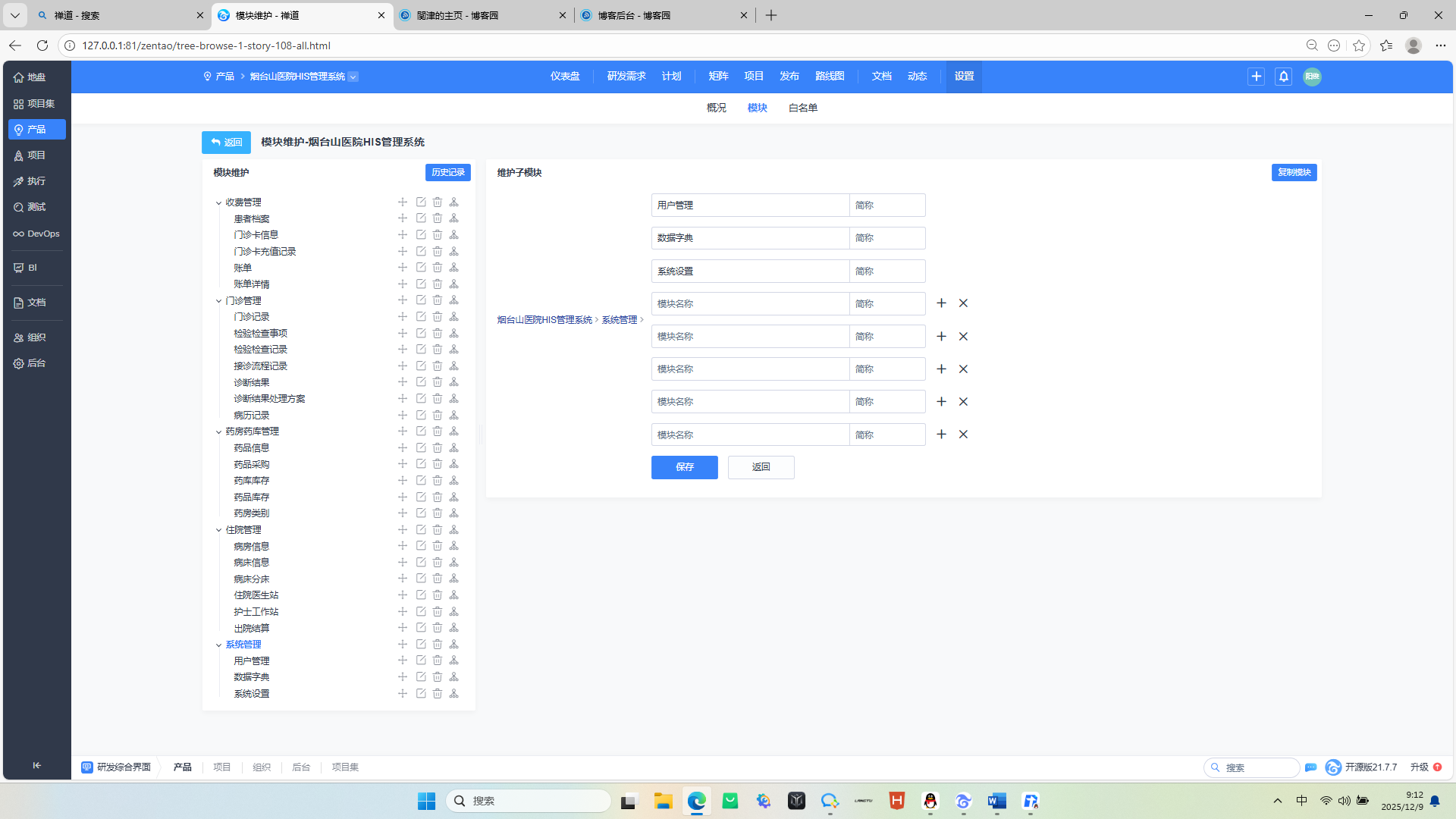
Task: Click the plus quick-create icon in header
Action: click(1256, 77)
